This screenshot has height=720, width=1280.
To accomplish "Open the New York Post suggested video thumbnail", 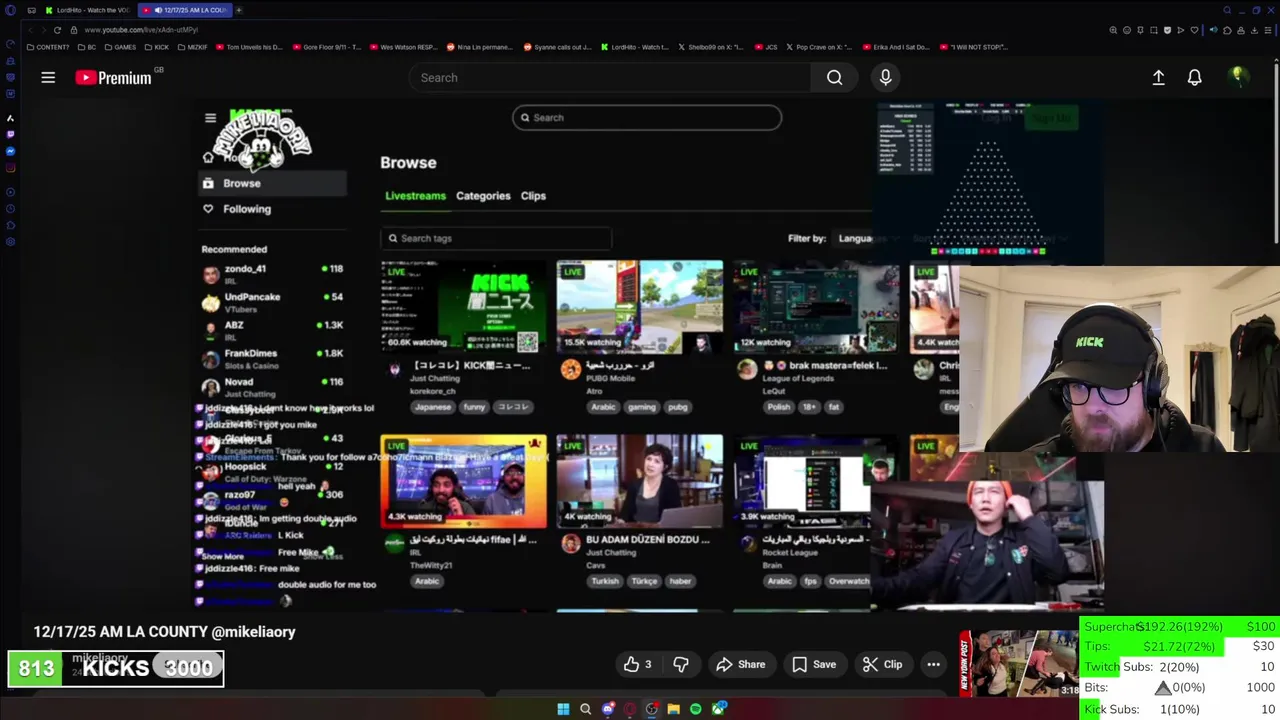I will tap(1019, 663).
